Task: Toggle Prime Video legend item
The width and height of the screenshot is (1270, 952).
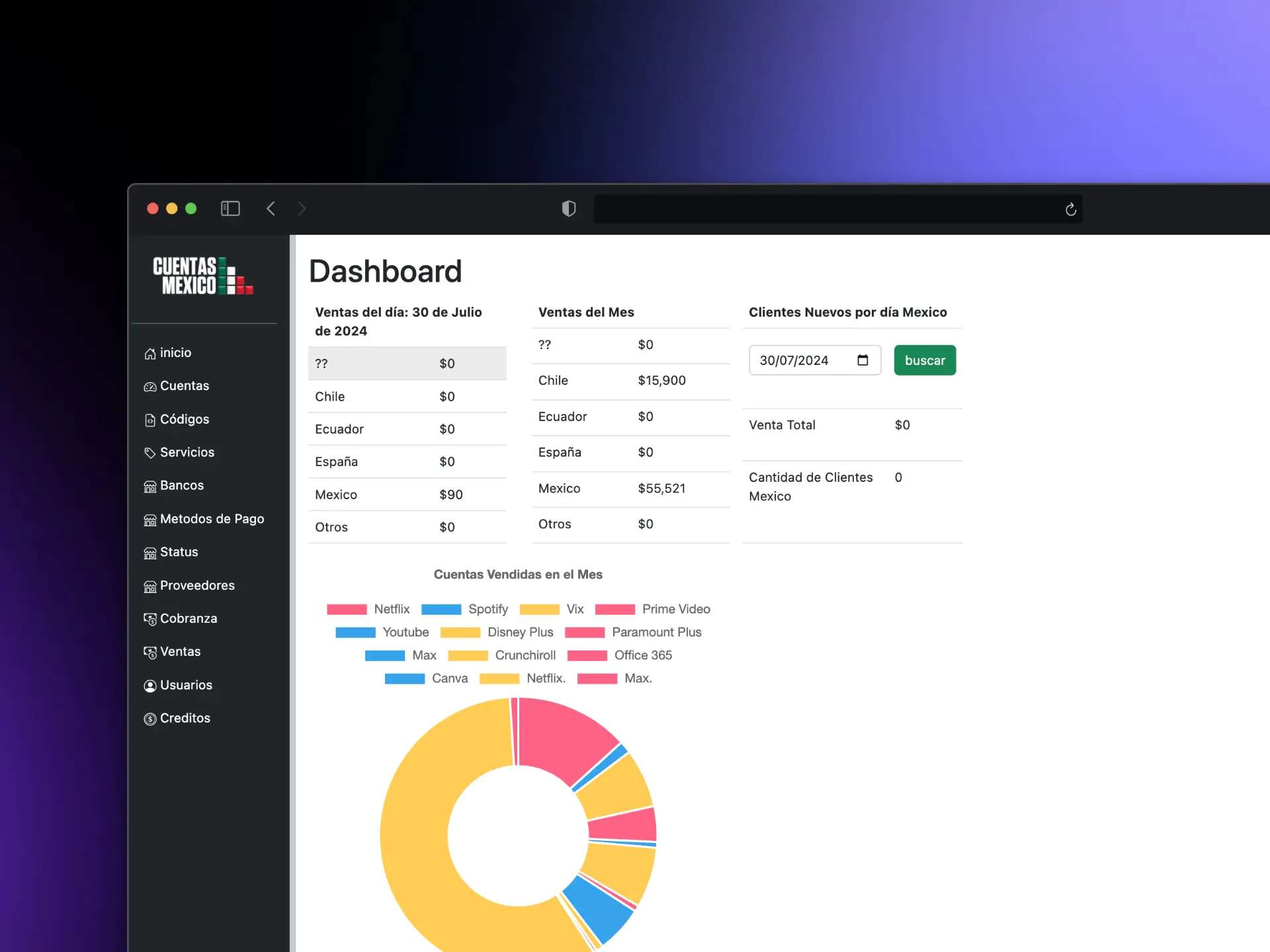Action: [x=653, y=610]
